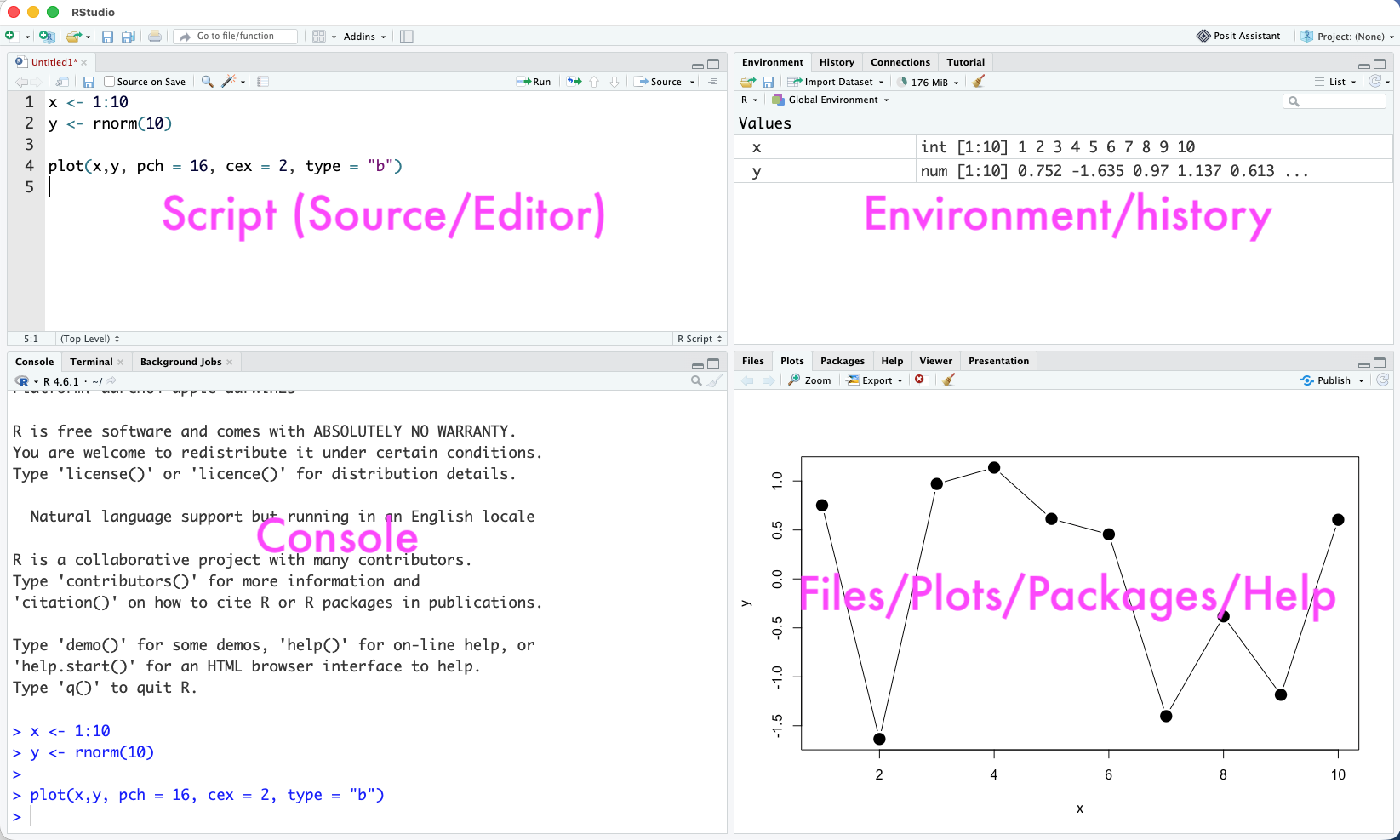Open the Export plot dropdown
This screenshot has height=840, width=1400.
click(x=875, y=380)
